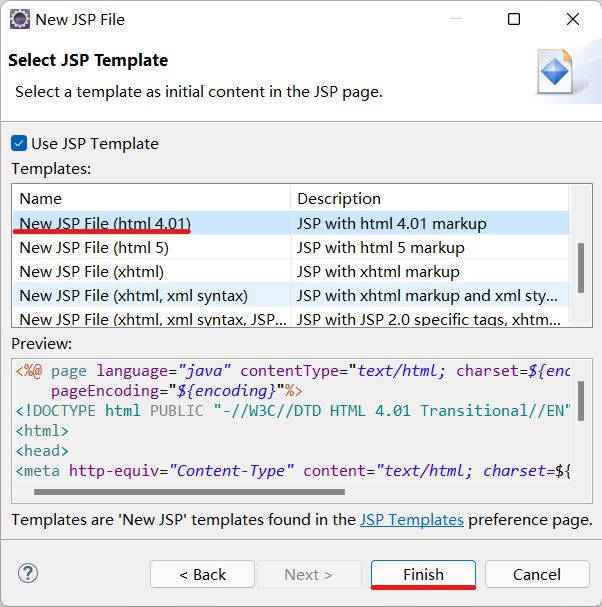Select the JSP 2.0 xhtml xml syntax template
This screenshot has height=607, width=602.
click(x=152, y=319)
